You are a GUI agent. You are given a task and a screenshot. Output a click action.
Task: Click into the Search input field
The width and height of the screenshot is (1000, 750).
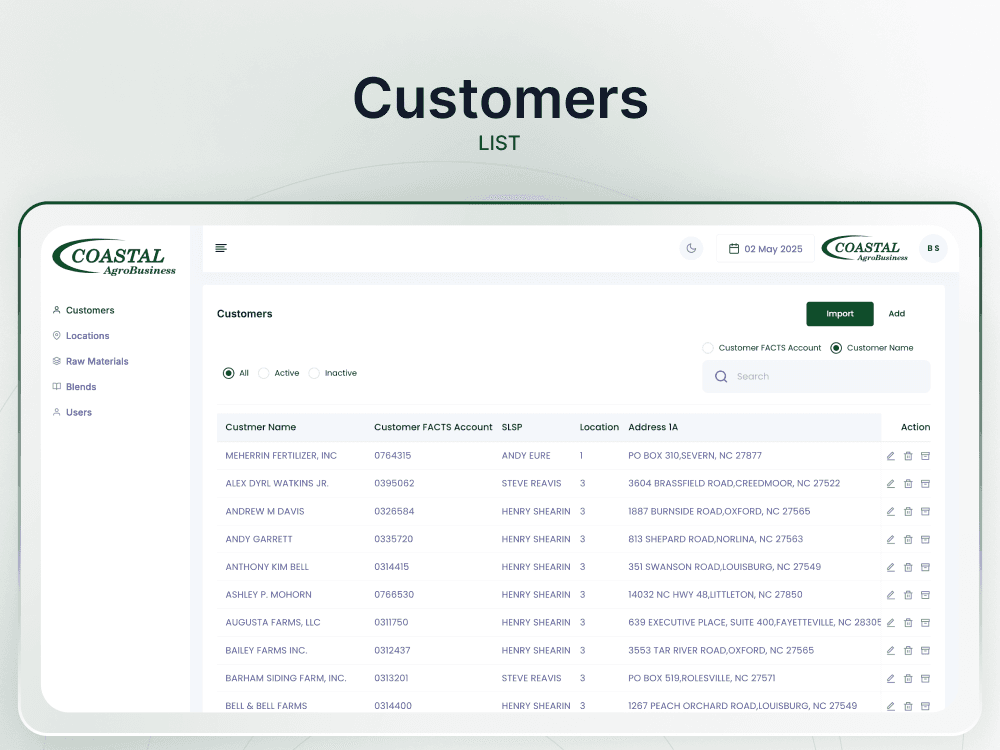(x=816, y=376)
